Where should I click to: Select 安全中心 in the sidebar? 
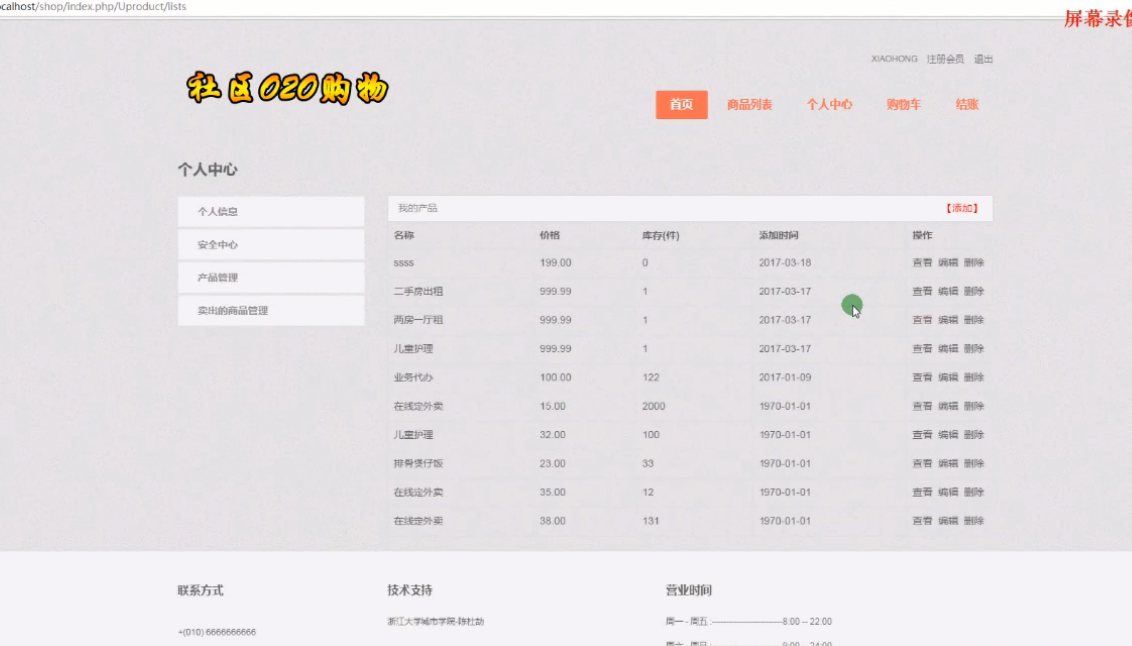[x=271, y=245]
